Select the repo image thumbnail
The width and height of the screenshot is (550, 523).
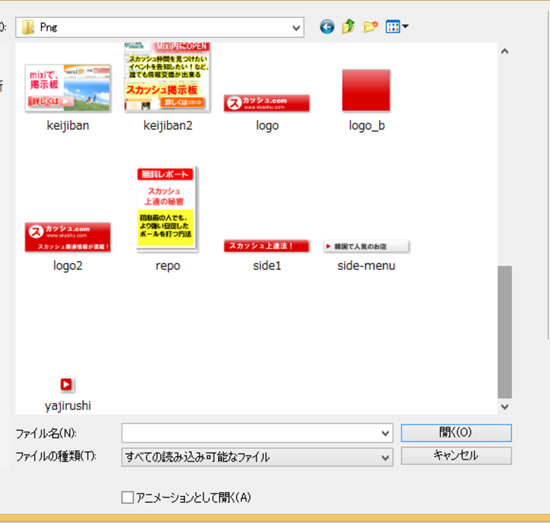167,209
